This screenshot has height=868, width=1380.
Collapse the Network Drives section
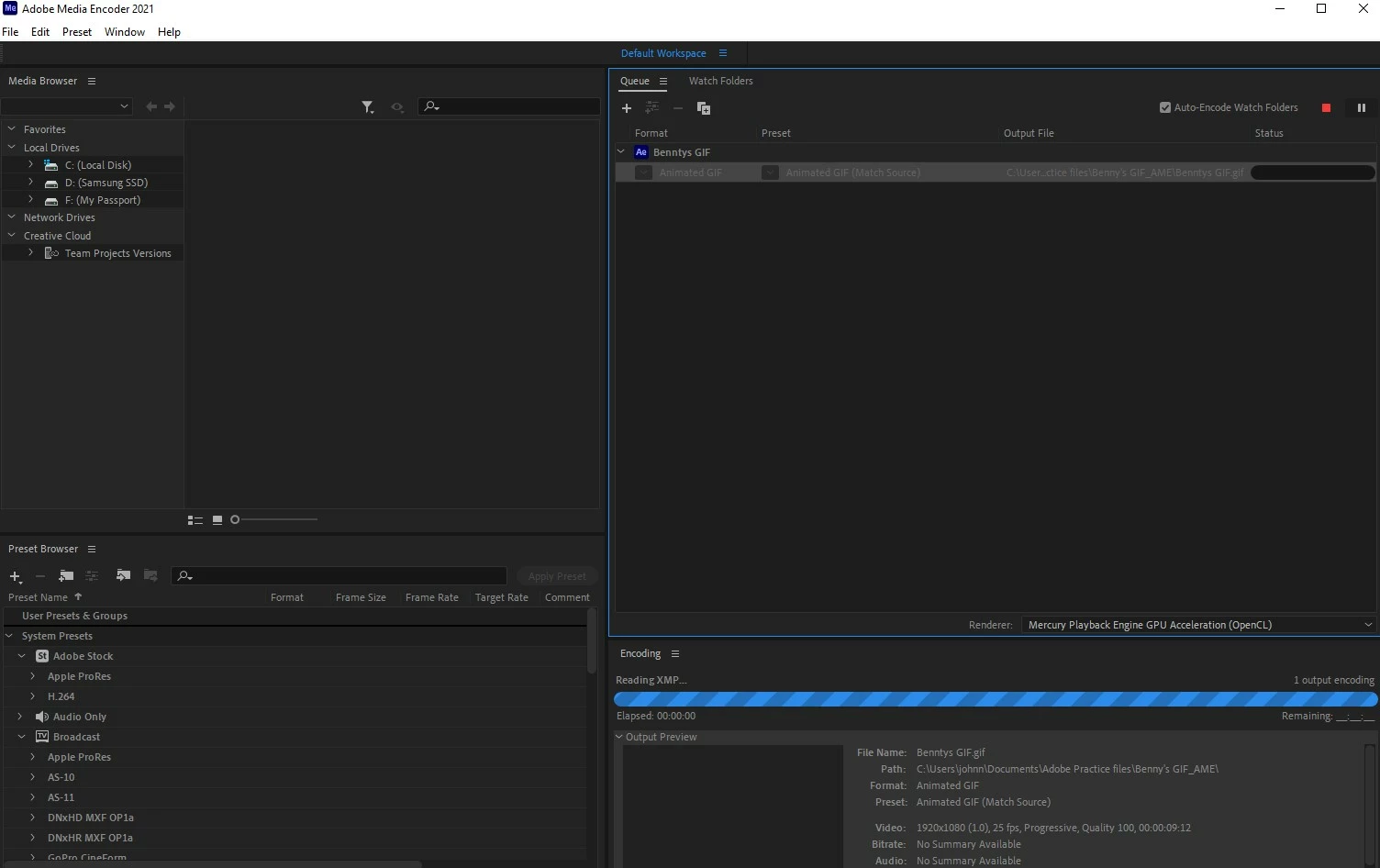coord(12,217)
